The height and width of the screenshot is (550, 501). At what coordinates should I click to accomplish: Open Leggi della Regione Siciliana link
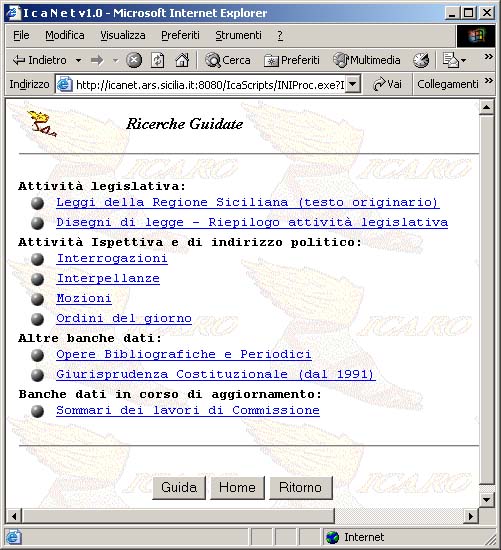248,202
